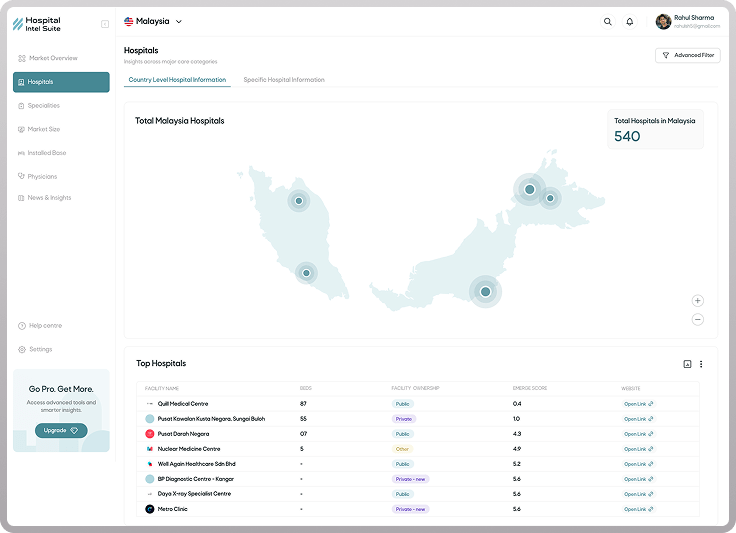Zoom out on the map
Image resolution: width=736 pixels, height=533 pixels.
click(x=697, y=319)
